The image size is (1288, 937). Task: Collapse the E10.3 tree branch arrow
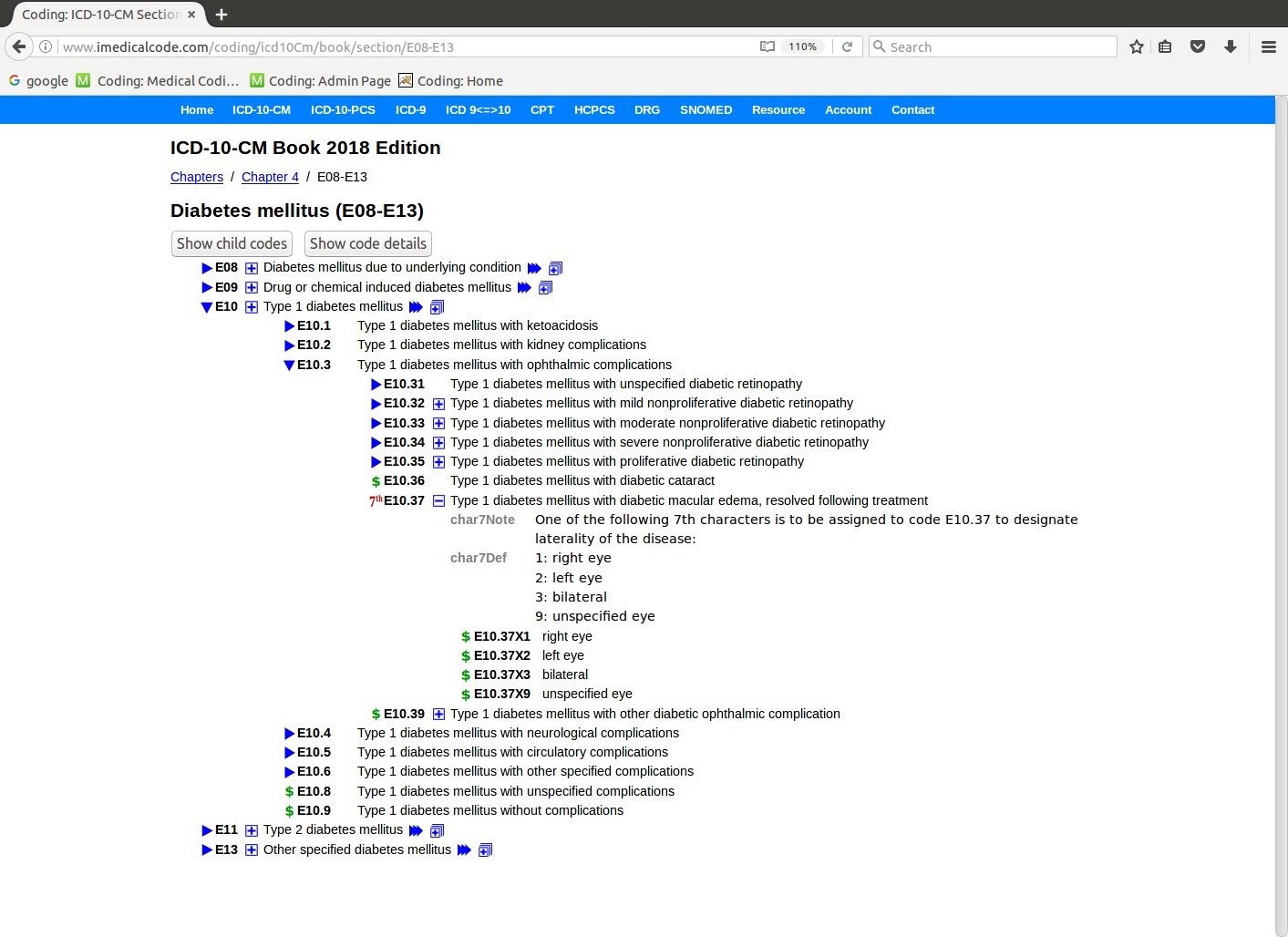tap(289, 365)
